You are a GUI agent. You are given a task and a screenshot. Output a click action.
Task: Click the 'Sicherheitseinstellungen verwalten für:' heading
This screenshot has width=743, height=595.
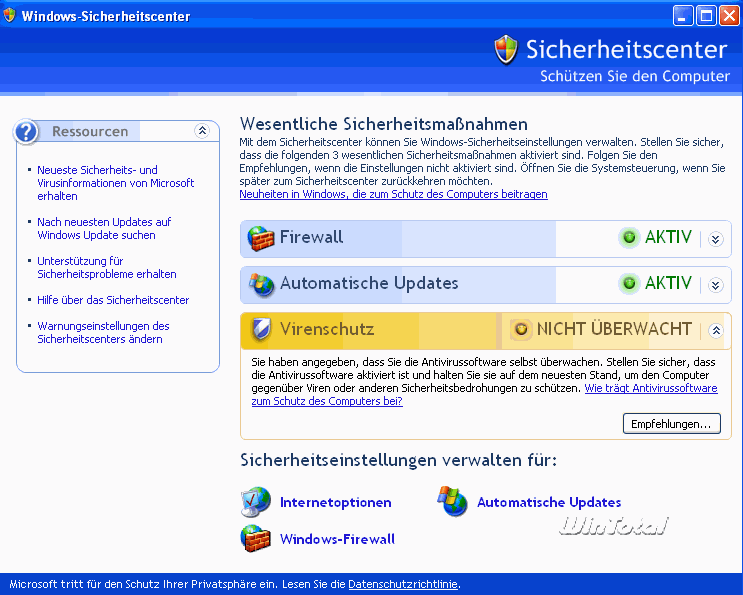tap(399, 460)
